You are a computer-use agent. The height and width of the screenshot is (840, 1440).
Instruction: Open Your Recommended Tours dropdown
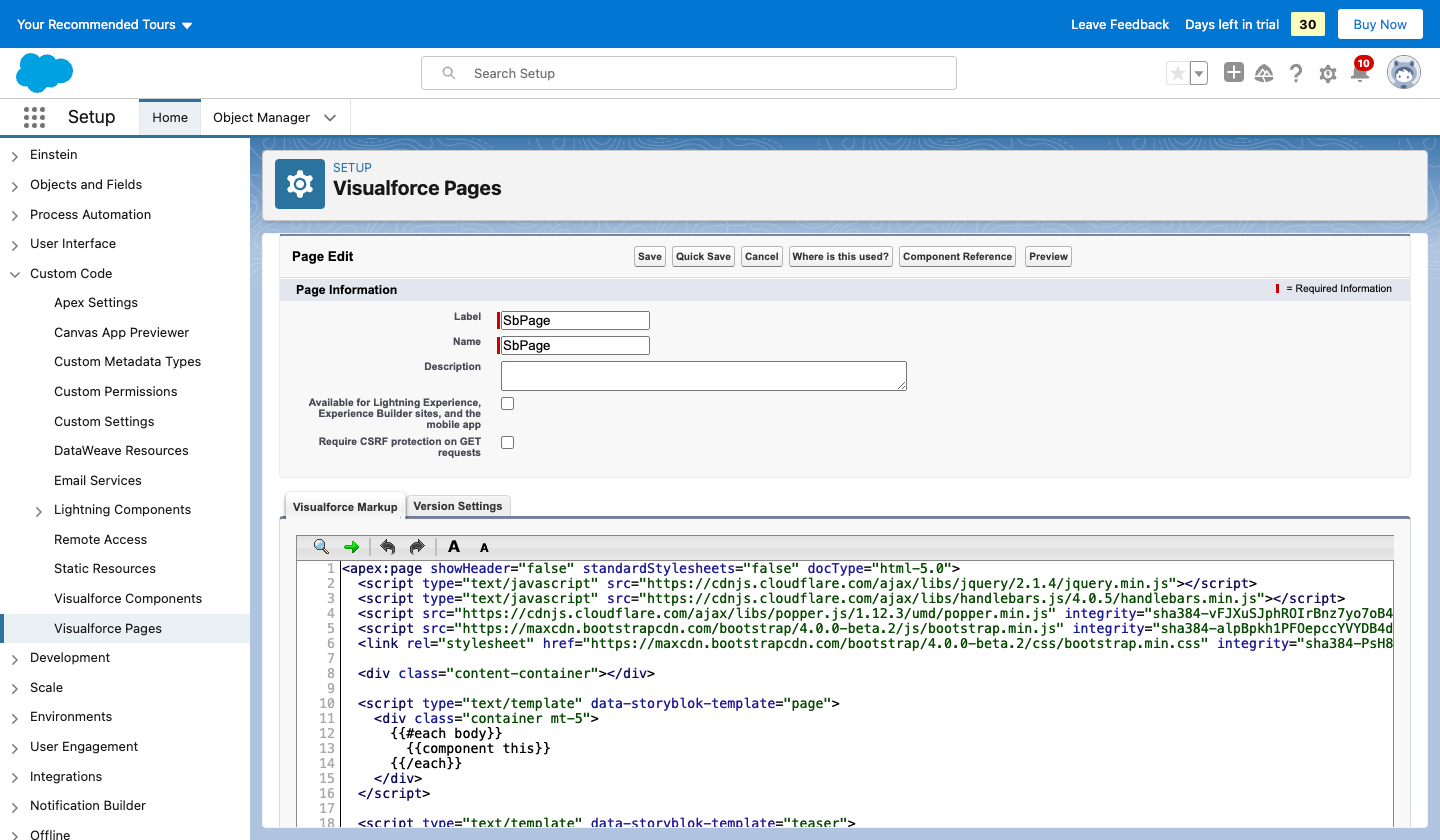coord(105,24)
